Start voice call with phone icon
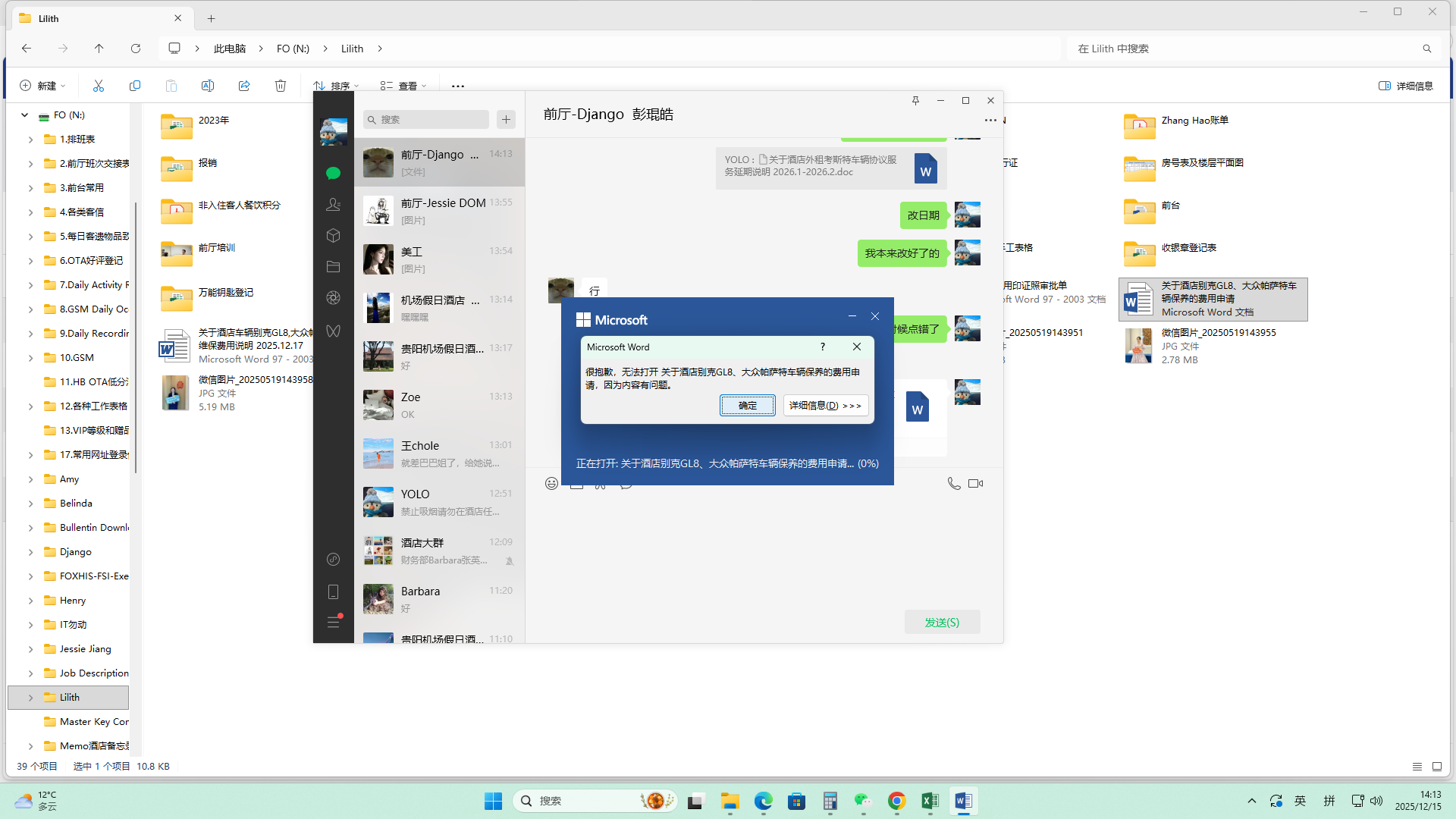 pos(954,484)
